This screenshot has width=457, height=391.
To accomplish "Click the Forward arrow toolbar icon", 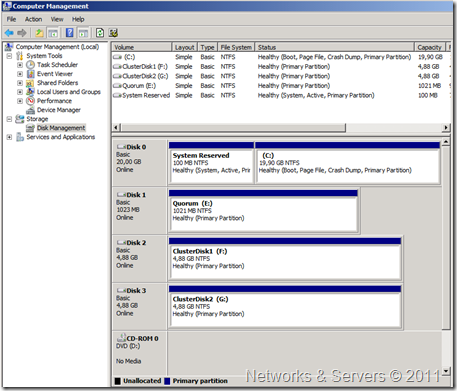I will (22, 33).
